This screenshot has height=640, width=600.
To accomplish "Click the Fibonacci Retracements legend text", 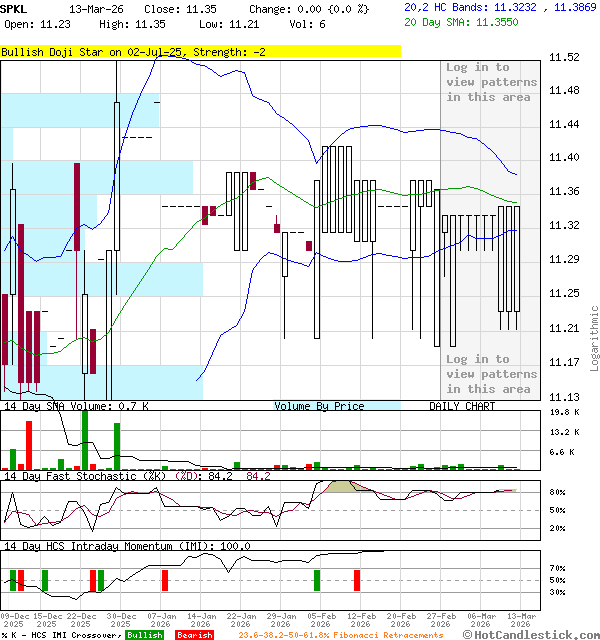I will 340,635.
